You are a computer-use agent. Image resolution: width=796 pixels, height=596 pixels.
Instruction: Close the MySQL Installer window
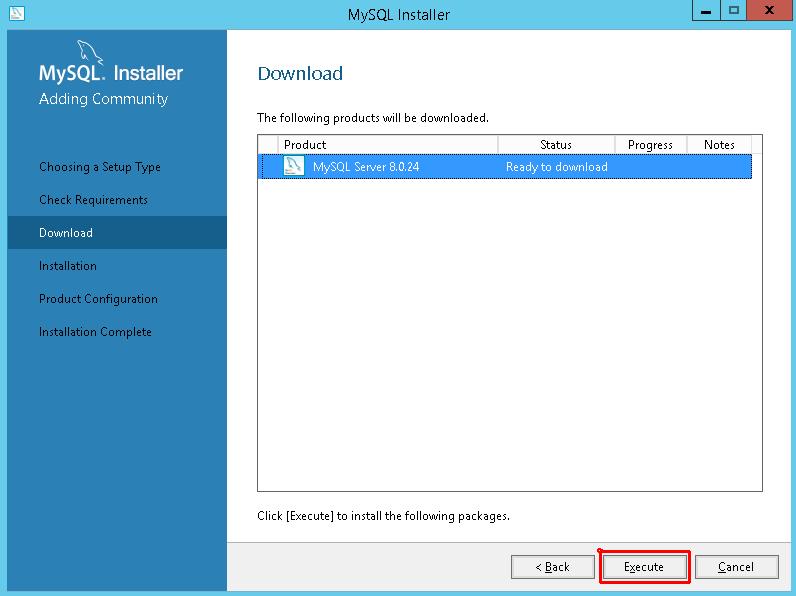coord(769,10)
